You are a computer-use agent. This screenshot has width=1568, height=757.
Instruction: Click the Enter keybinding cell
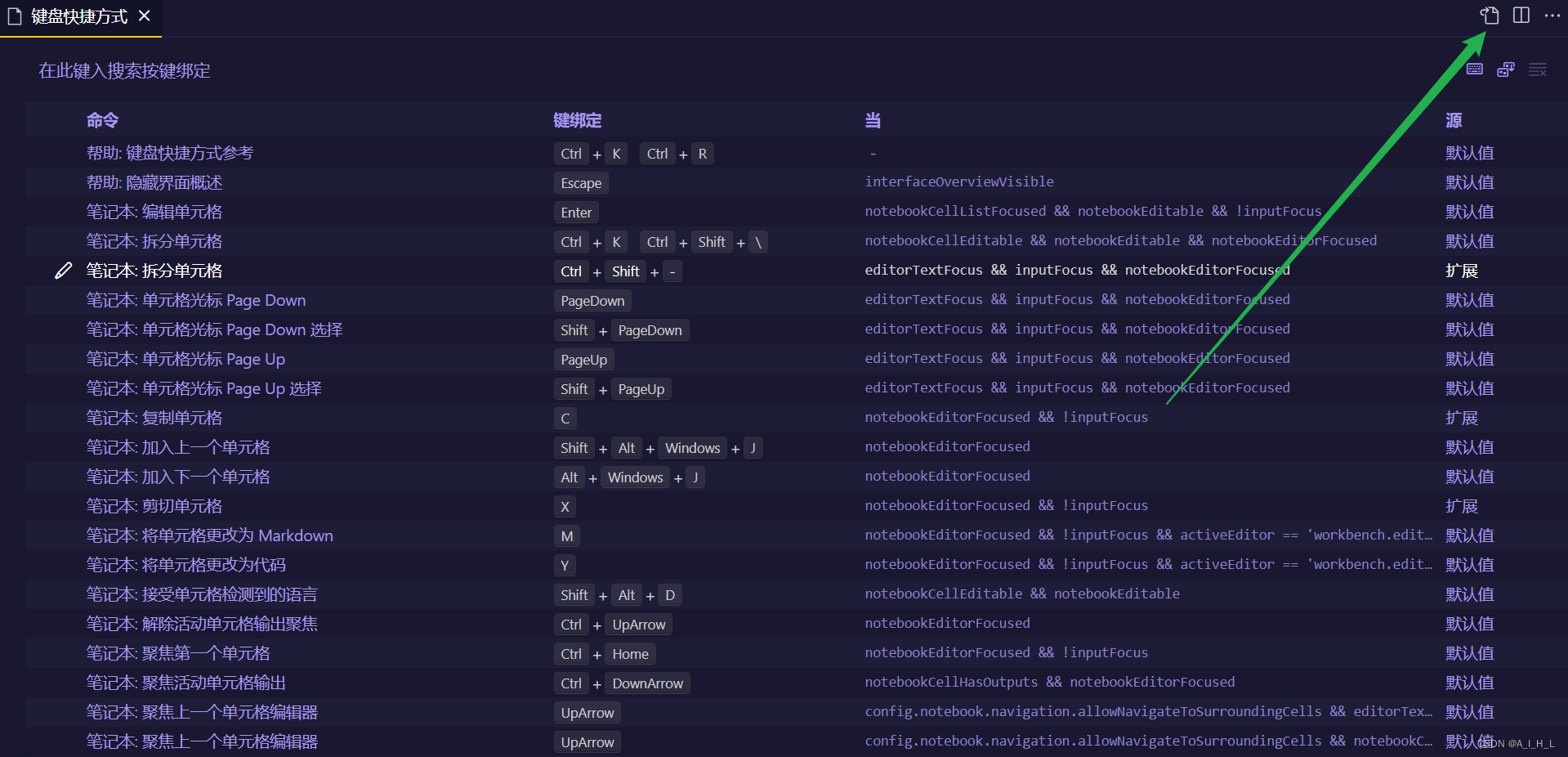click(x=576, y=213)
